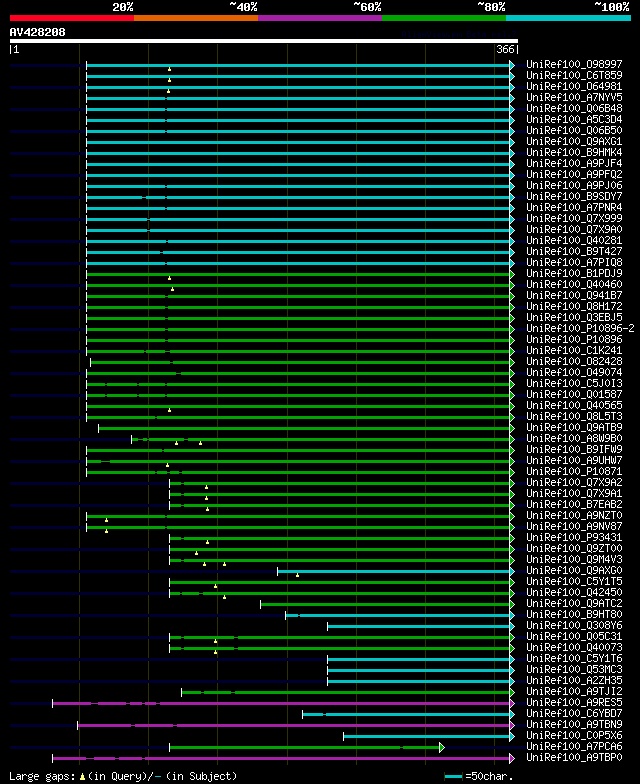
Task: Select the UniRef100_A5C3D4 label
Action: tap(574, 120)
